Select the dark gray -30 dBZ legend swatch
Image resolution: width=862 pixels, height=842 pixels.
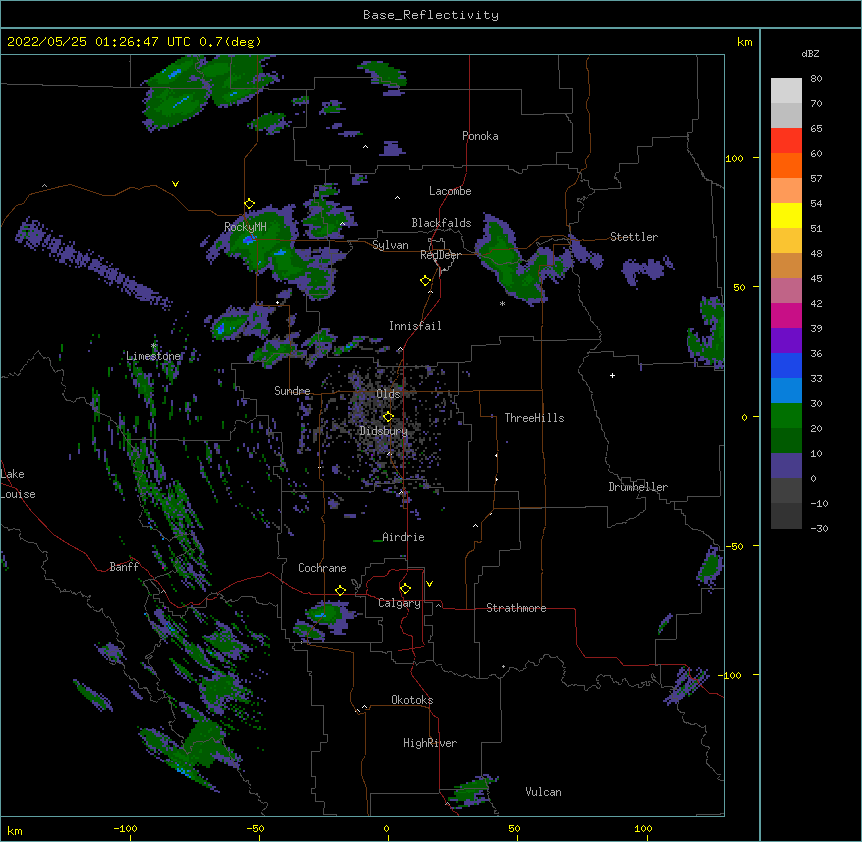(786, 516)
